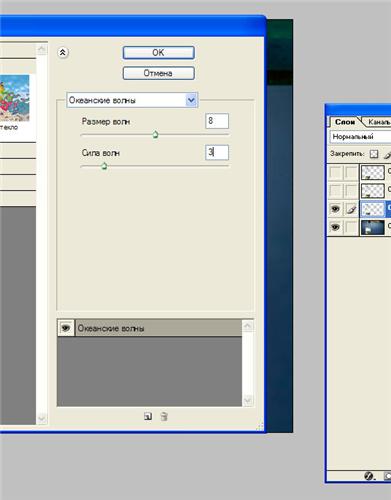Click the Сила волн label
This screenshot has height=500, width=391.
pyautogui.click(x=101, y=153)
